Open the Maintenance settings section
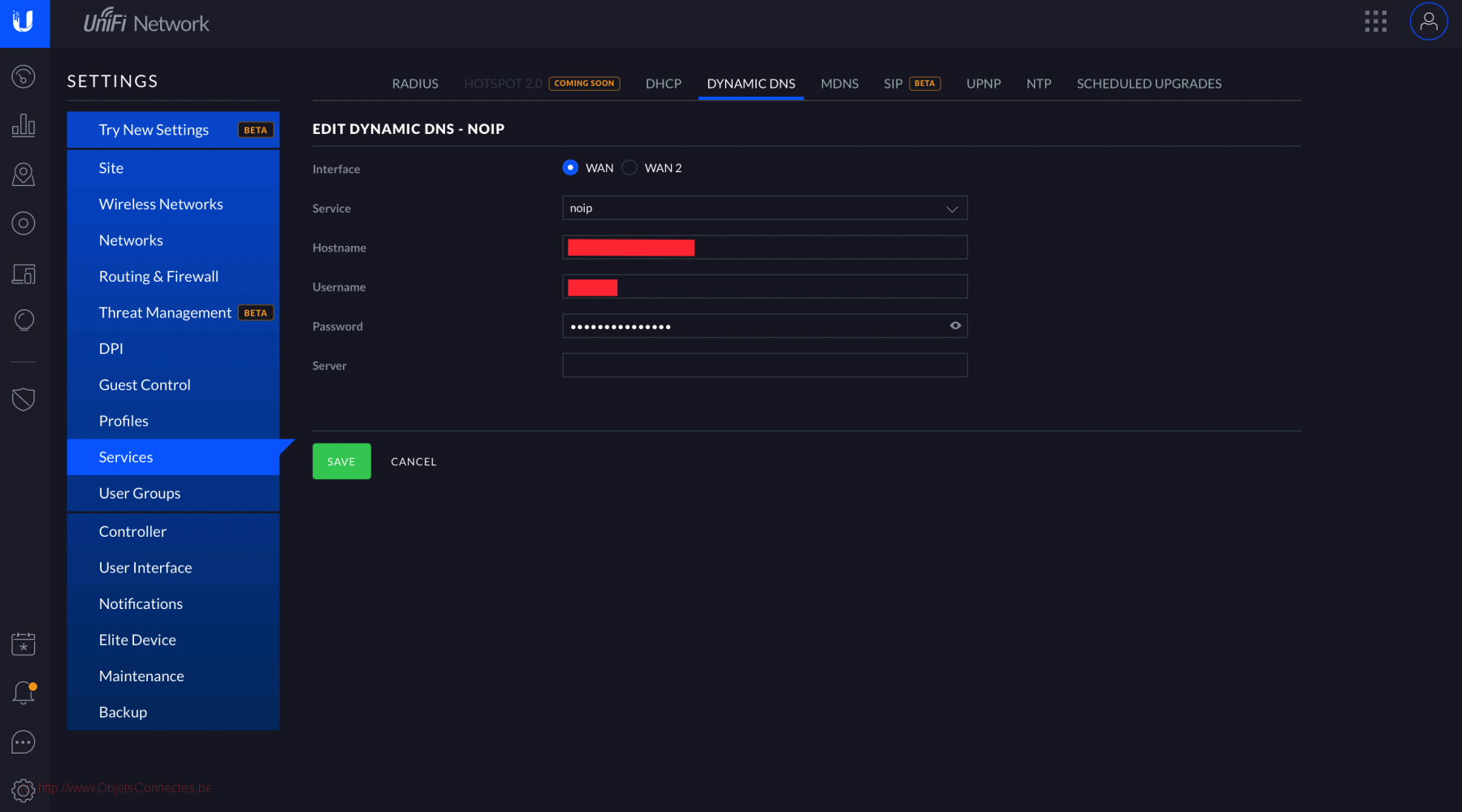 pos(173,676)
